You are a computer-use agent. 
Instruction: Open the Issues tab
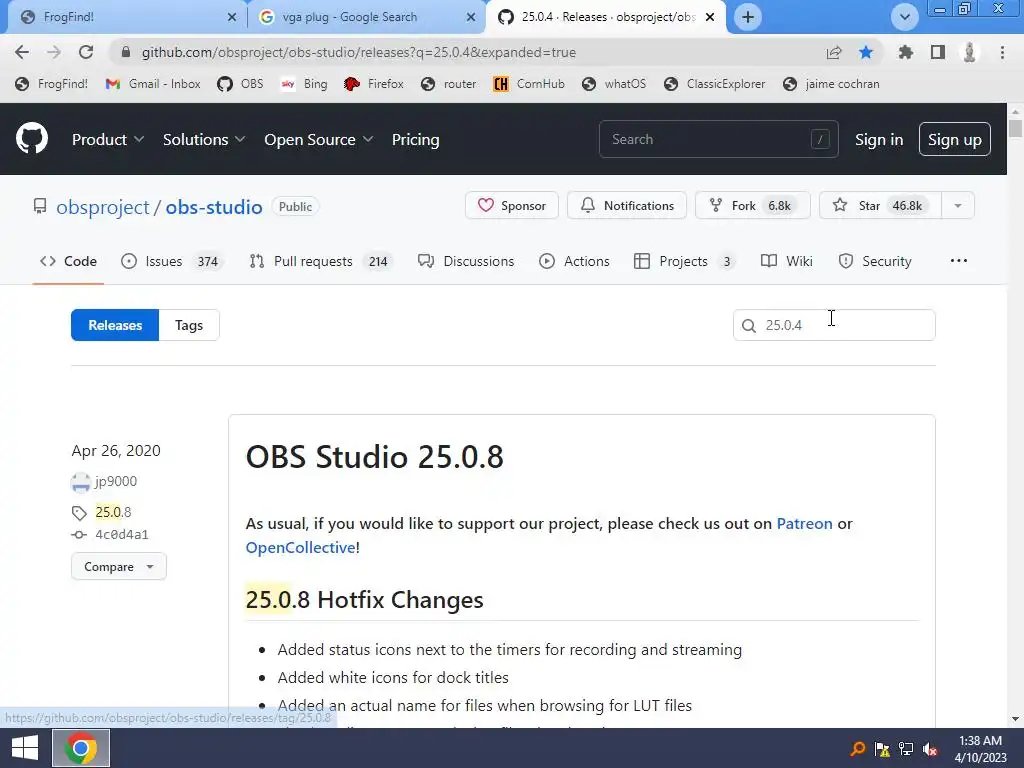pyautogui.click(x=173, y=261)
